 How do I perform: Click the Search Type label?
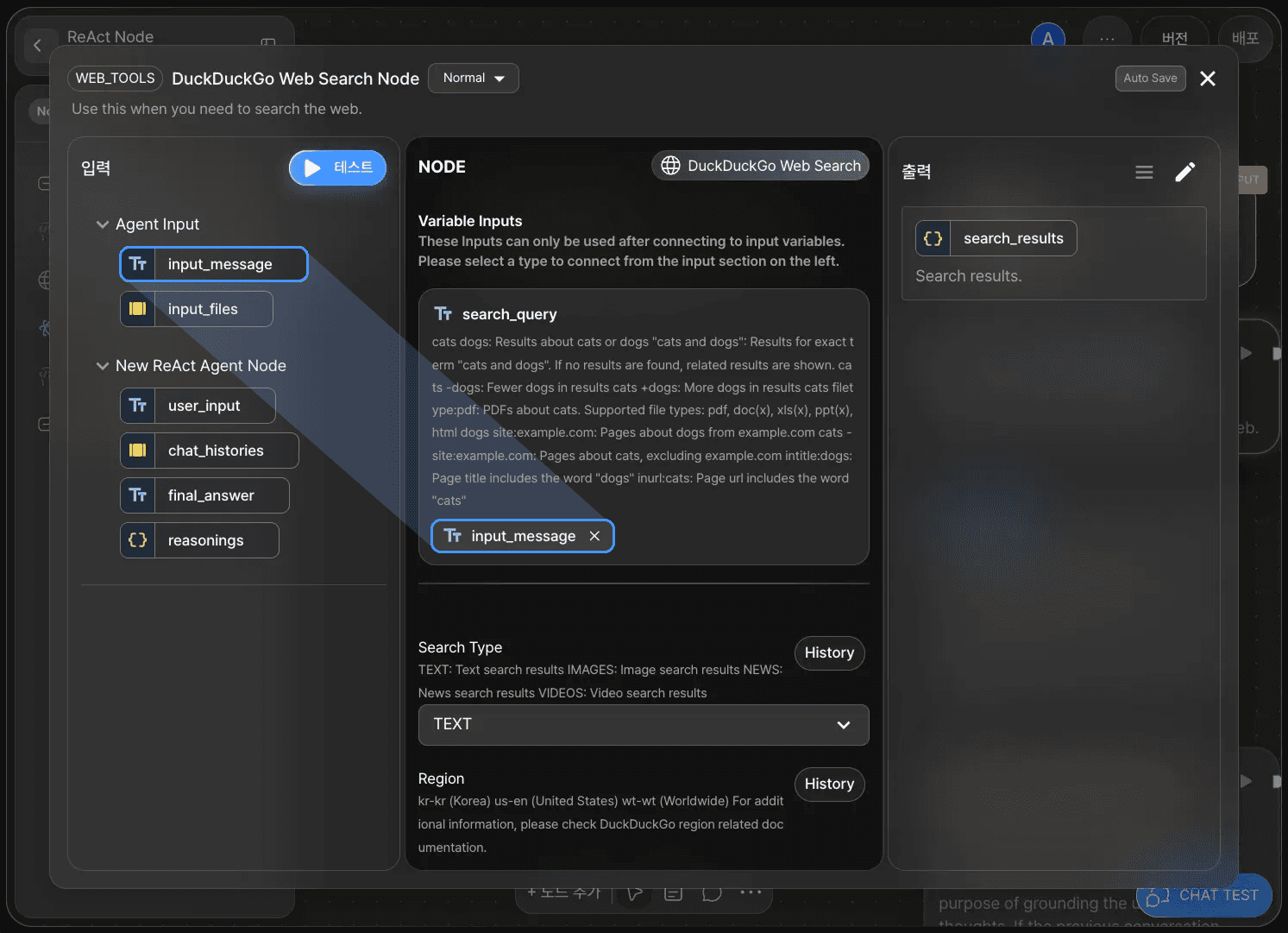click(x=460, y=647)
